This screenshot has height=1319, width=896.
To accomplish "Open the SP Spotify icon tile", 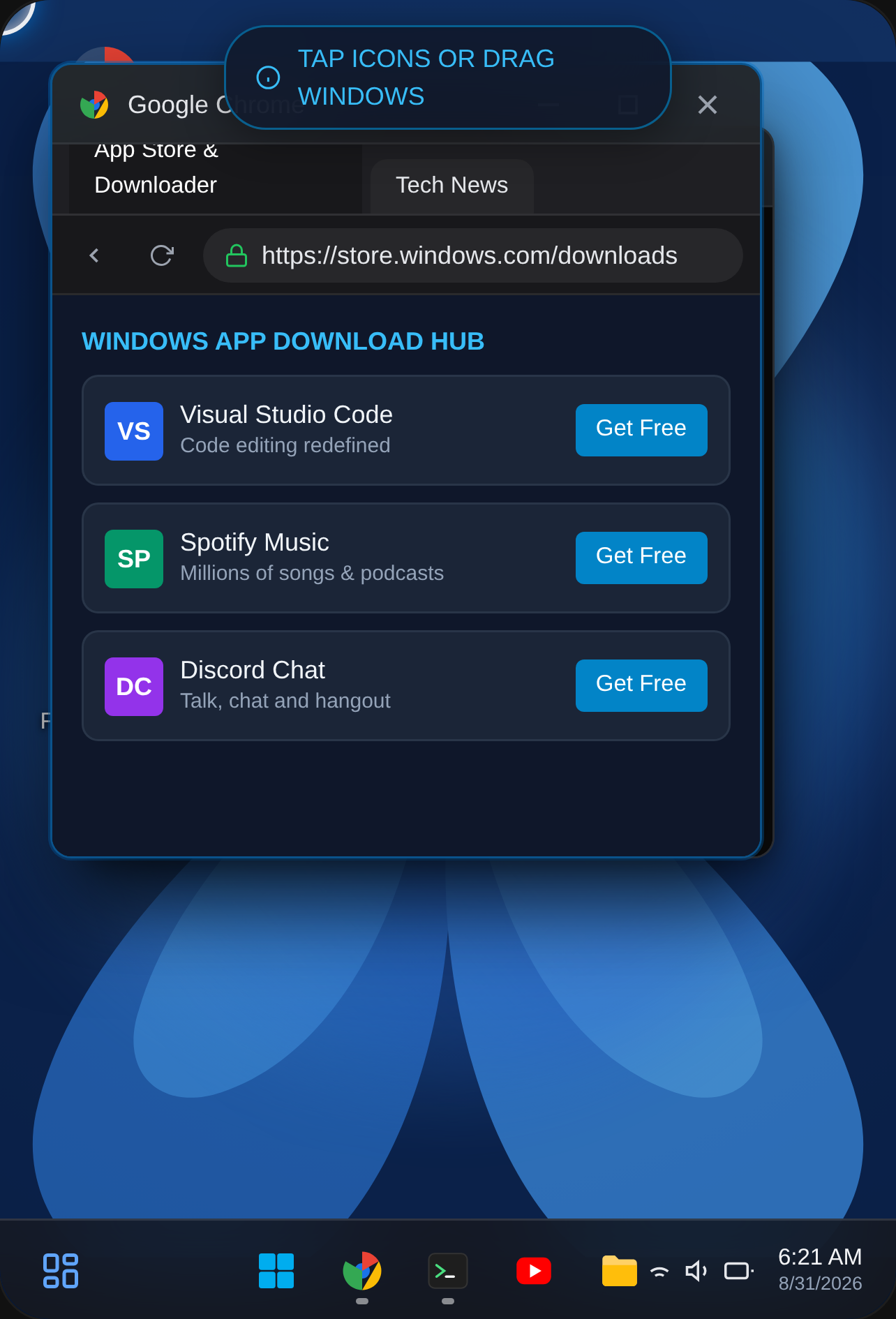I will (x=134, y=559).
